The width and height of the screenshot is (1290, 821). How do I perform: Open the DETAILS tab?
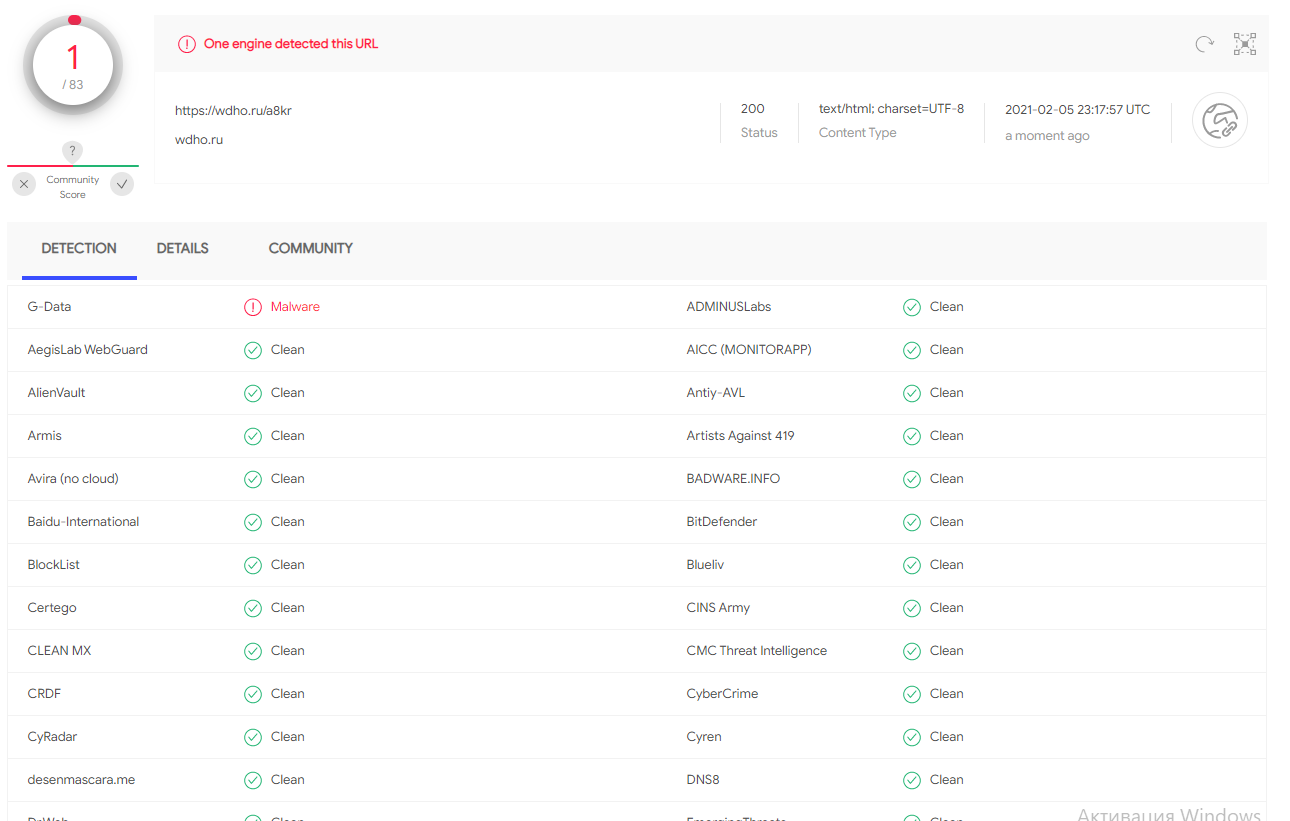(x=183, y=248)
